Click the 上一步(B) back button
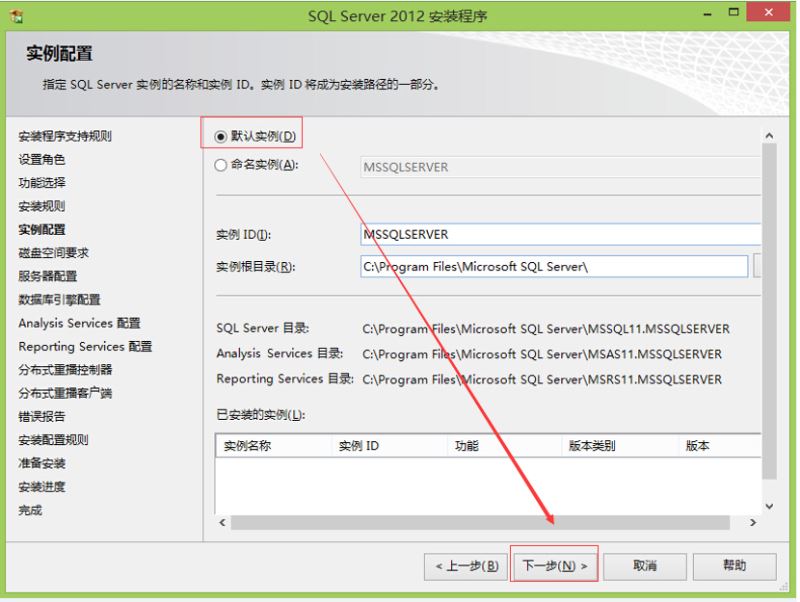 [x=466, y=566]
